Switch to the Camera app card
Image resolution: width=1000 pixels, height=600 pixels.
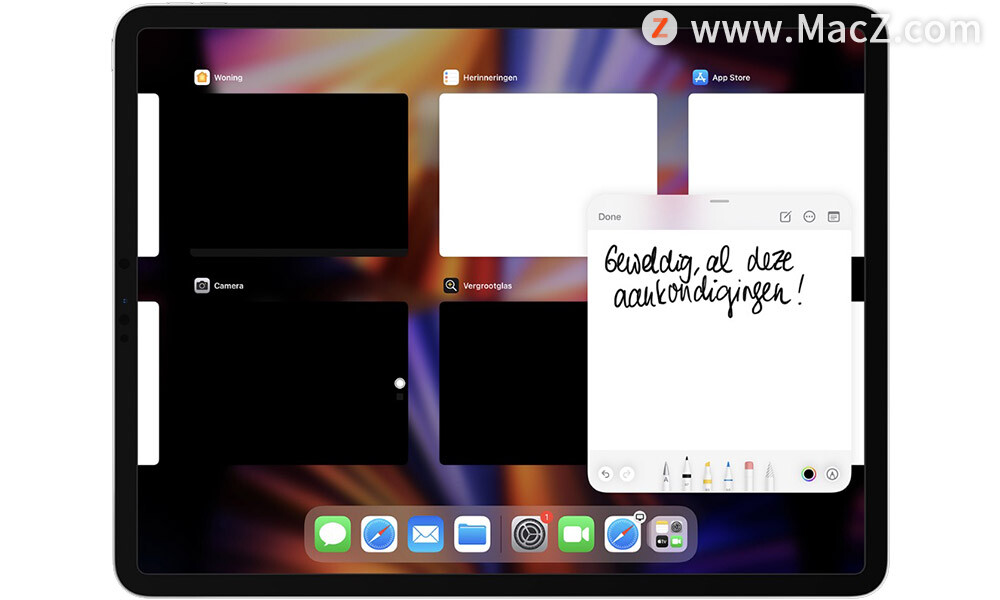point(299,383)
